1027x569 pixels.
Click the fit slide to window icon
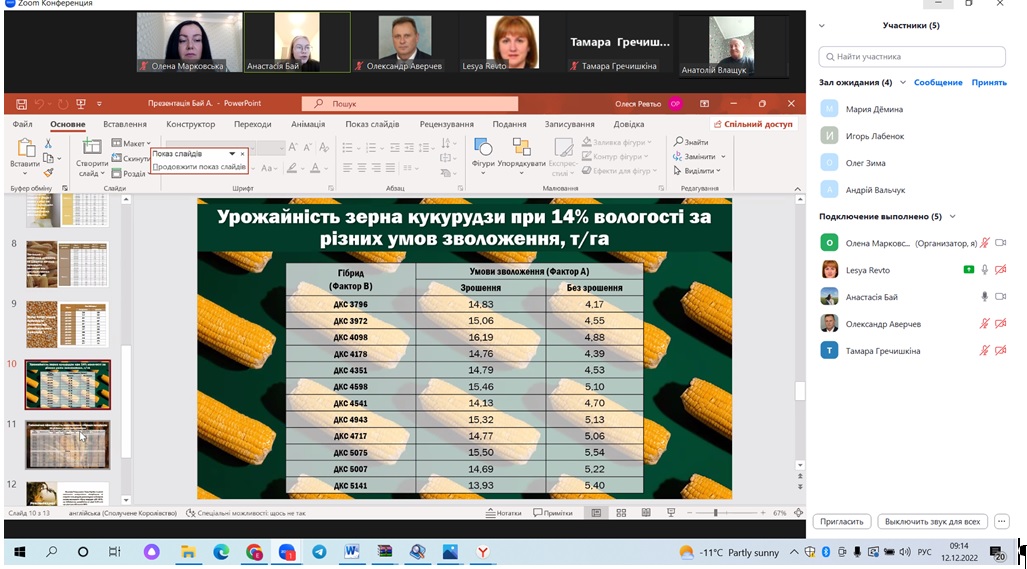798,513
